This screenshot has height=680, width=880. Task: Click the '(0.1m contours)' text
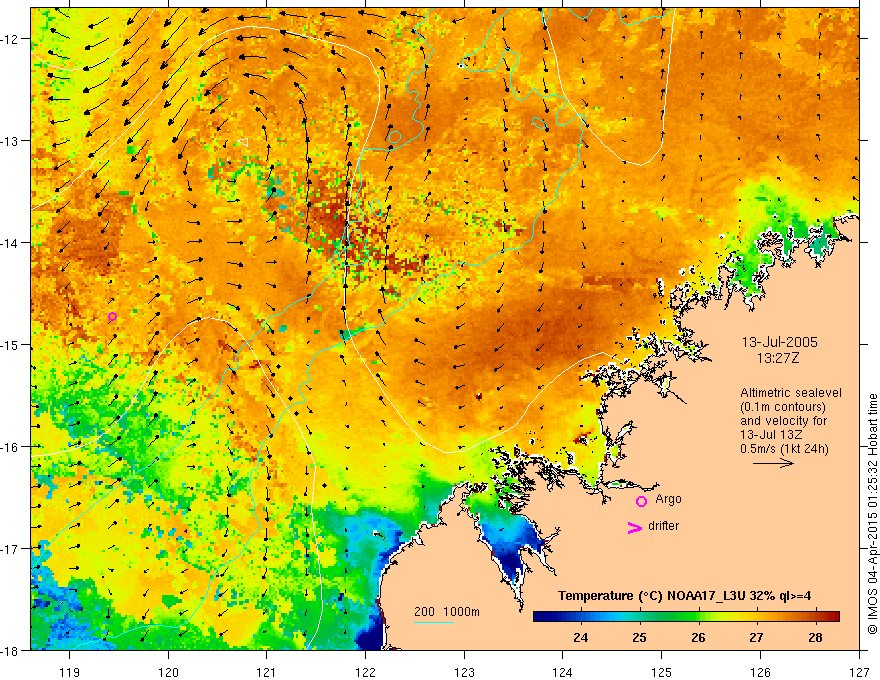pos(783,407)
